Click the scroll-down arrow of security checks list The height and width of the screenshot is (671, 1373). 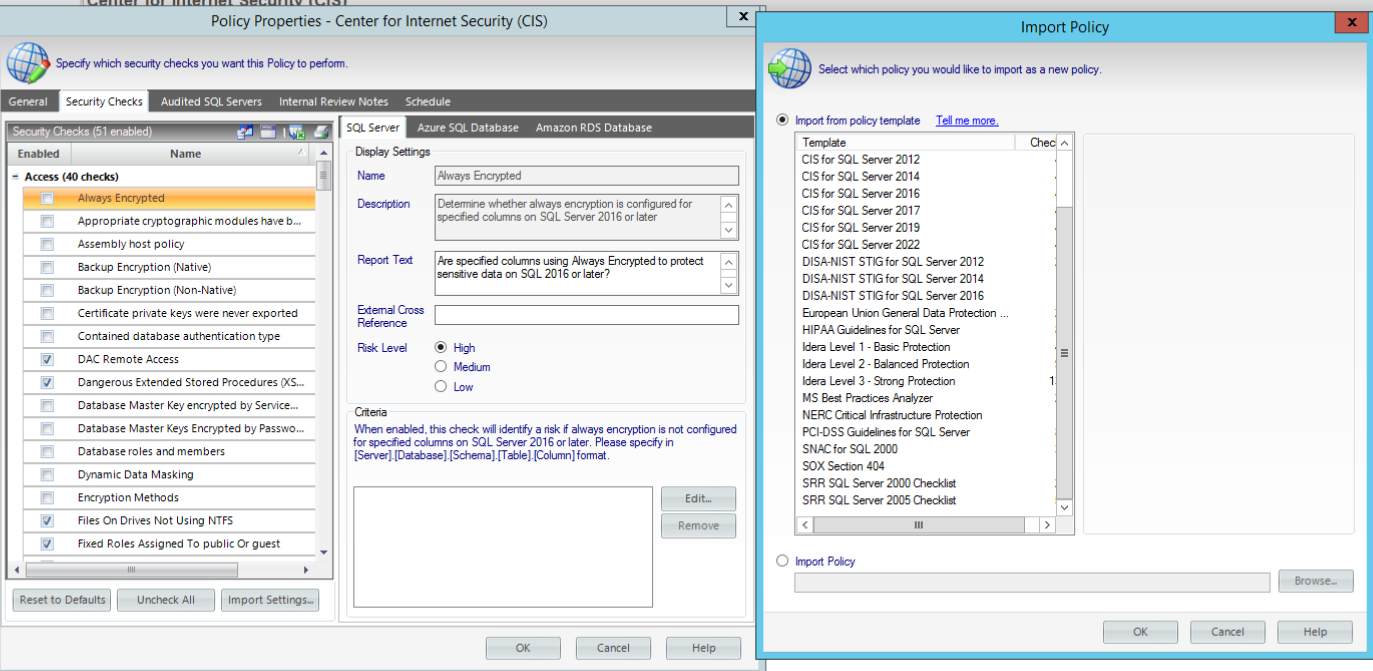324,552
